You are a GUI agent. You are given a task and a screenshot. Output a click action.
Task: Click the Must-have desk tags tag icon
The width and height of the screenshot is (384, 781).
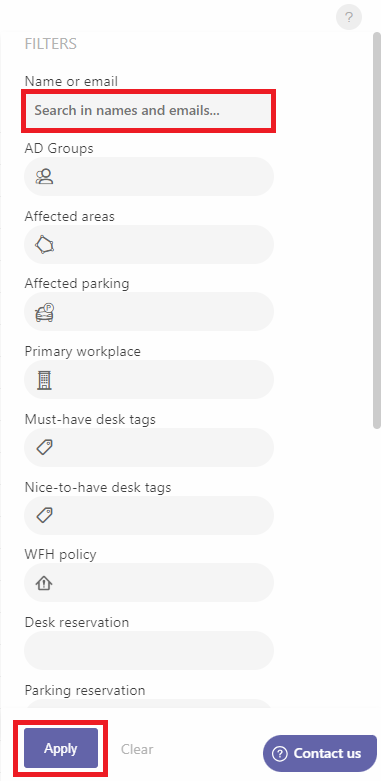(44, 447)
